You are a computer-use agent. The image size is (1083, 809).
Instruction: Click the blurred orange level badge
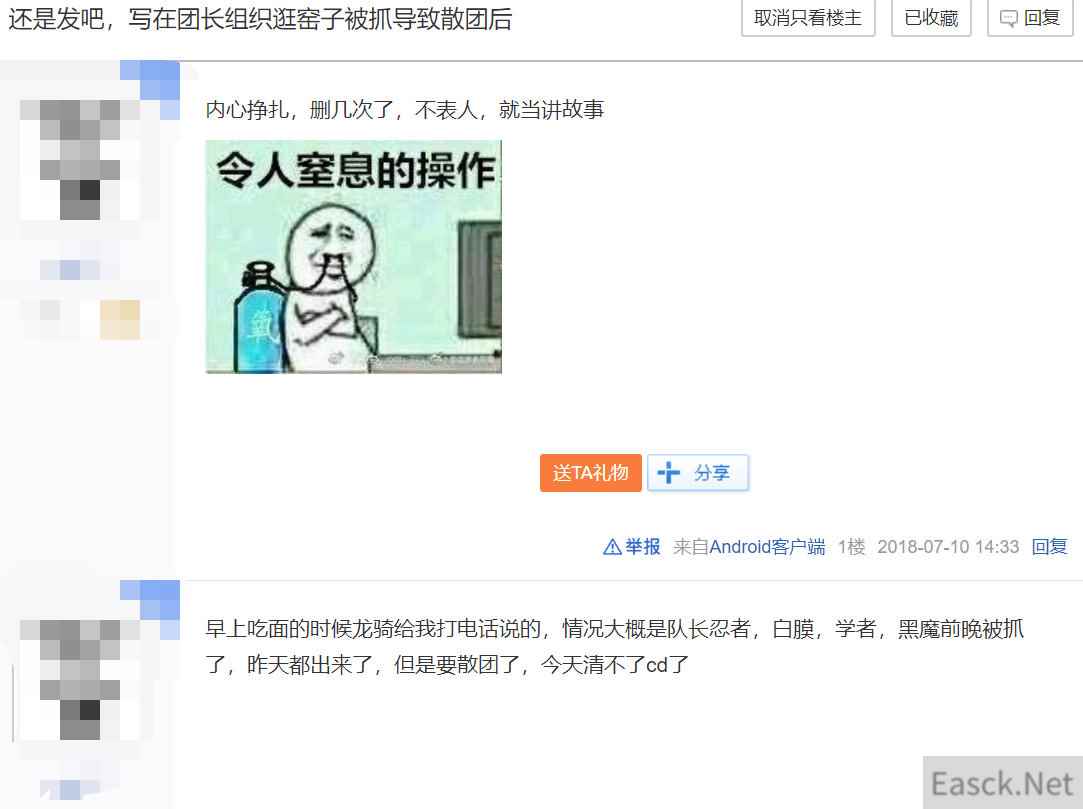pyautogui.click(x=120, y=319)
